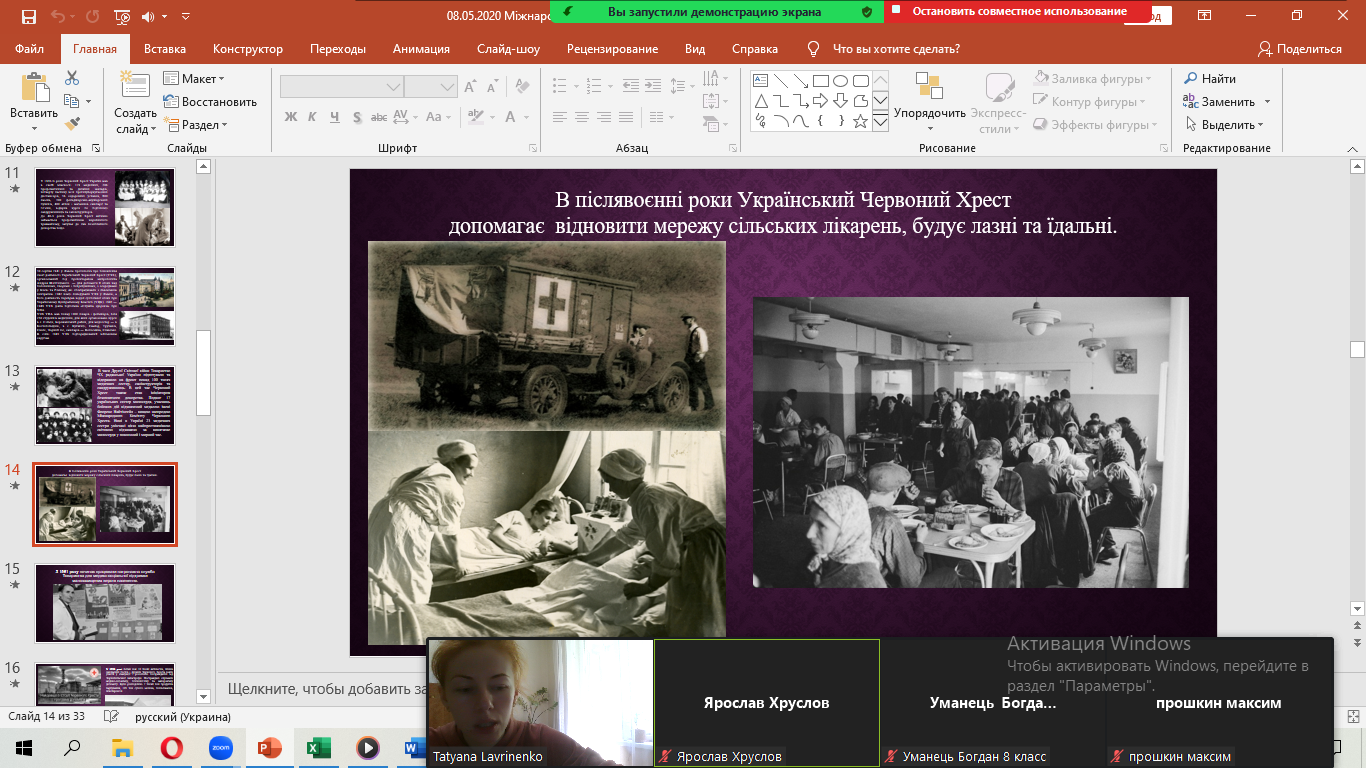Screen dimensions: 1366x768
Task: Switch to the Вставка (Insert) tab
Action: (165, 49)
